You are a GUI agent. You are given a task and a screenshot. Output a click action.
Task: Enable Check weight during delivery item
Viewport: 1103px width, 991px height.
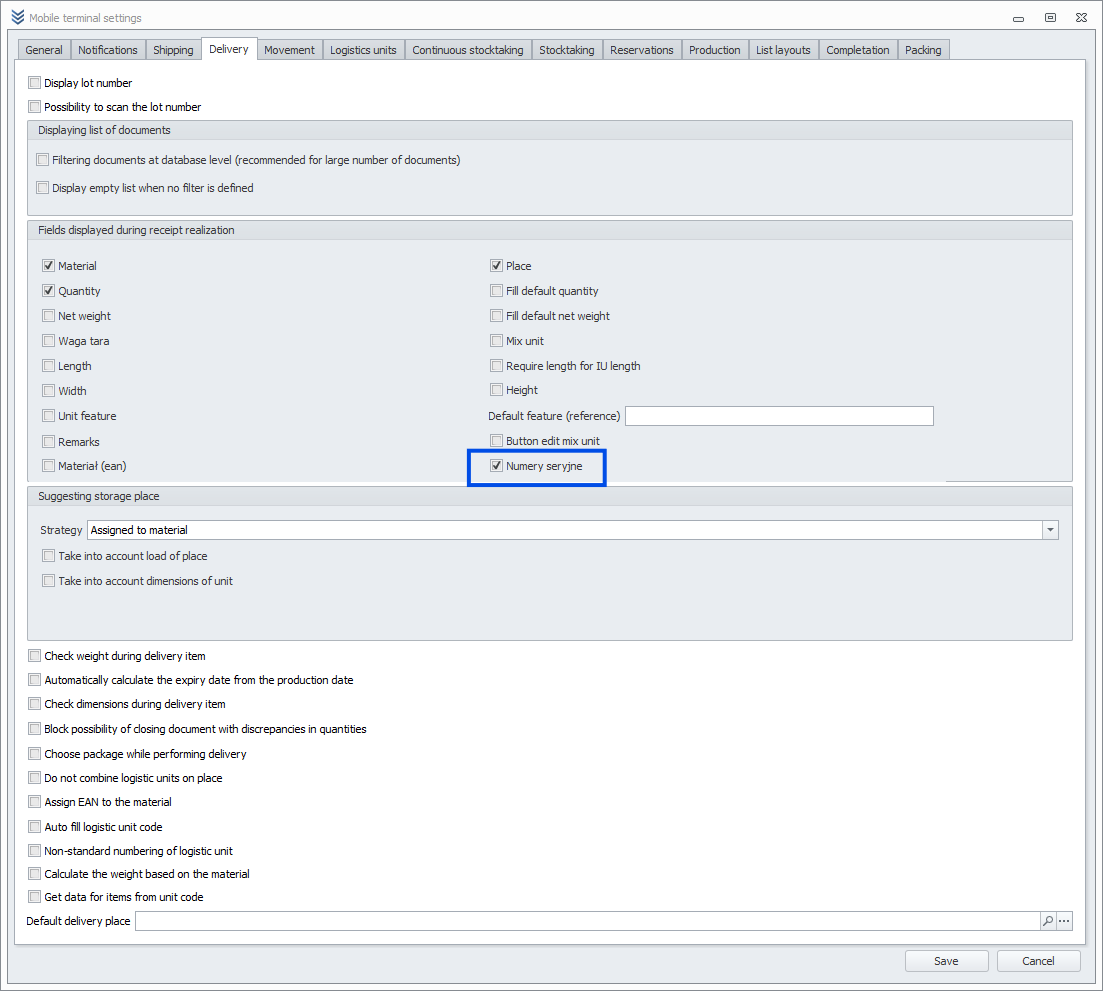tap(34, 656)
